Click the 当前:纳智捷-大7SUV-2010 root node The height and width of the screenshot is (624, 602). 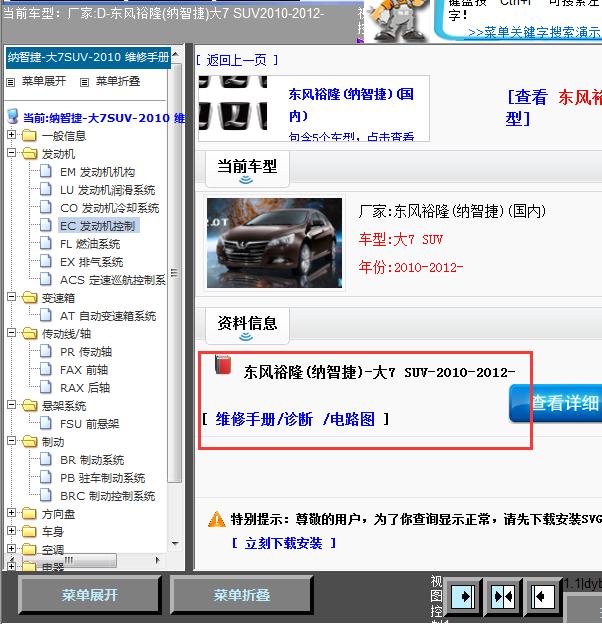[x=104, y=118]
